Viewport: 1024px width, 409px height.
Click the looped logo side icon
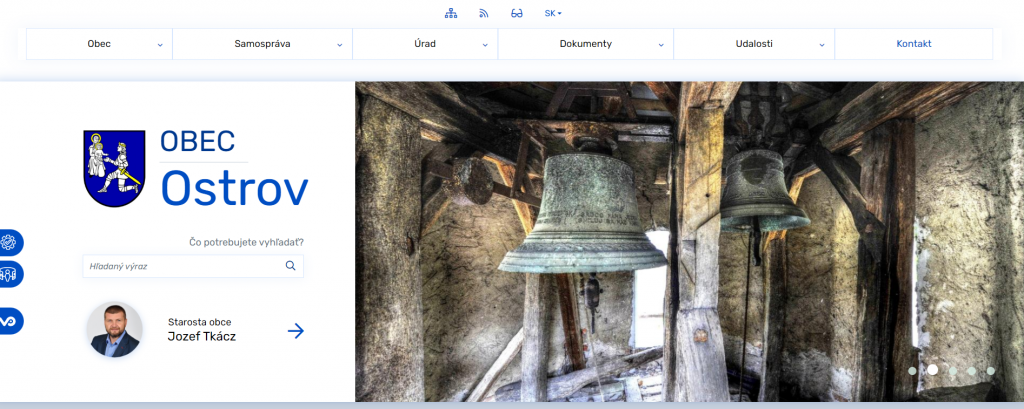(x=8, y=321)
